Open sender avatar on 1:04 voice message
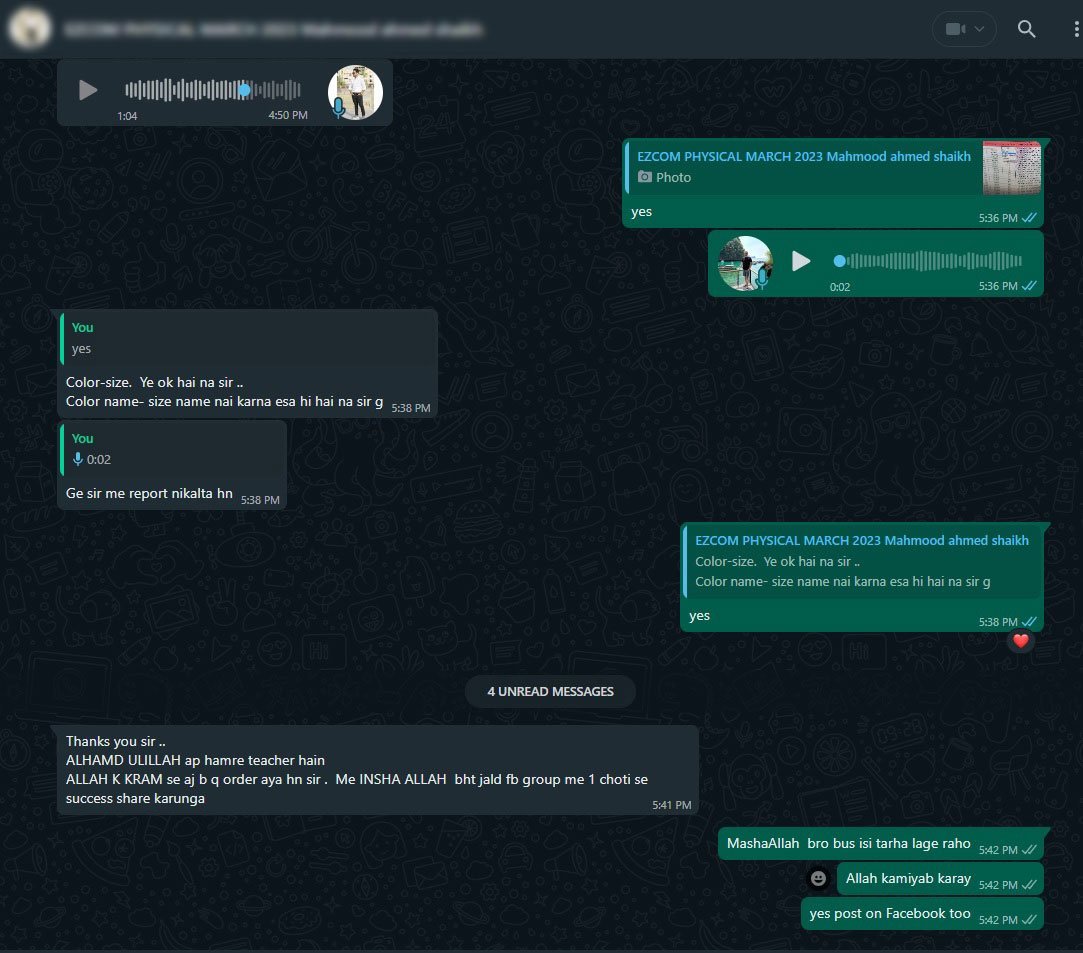 coord(355,92)
